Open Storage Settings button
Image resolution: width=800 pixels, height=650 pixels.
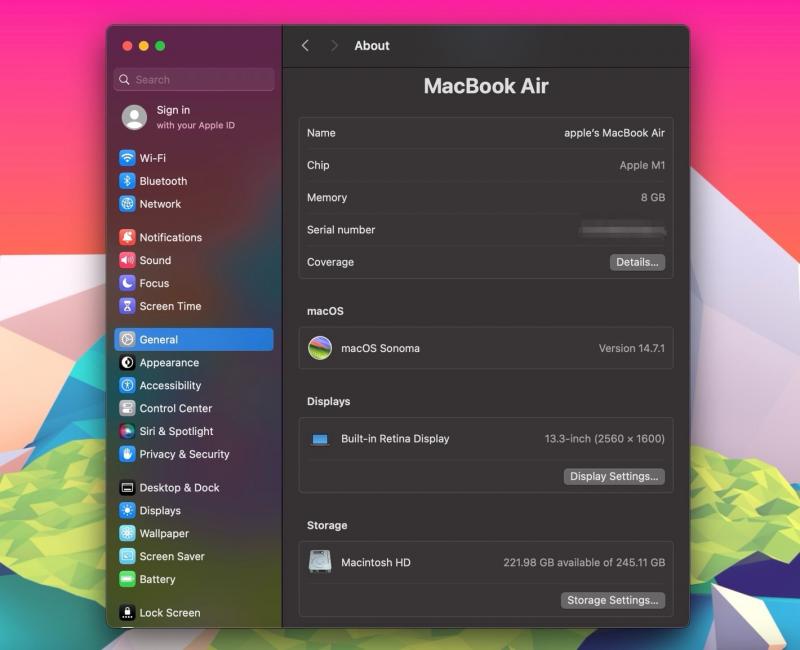tap(613, 600)
